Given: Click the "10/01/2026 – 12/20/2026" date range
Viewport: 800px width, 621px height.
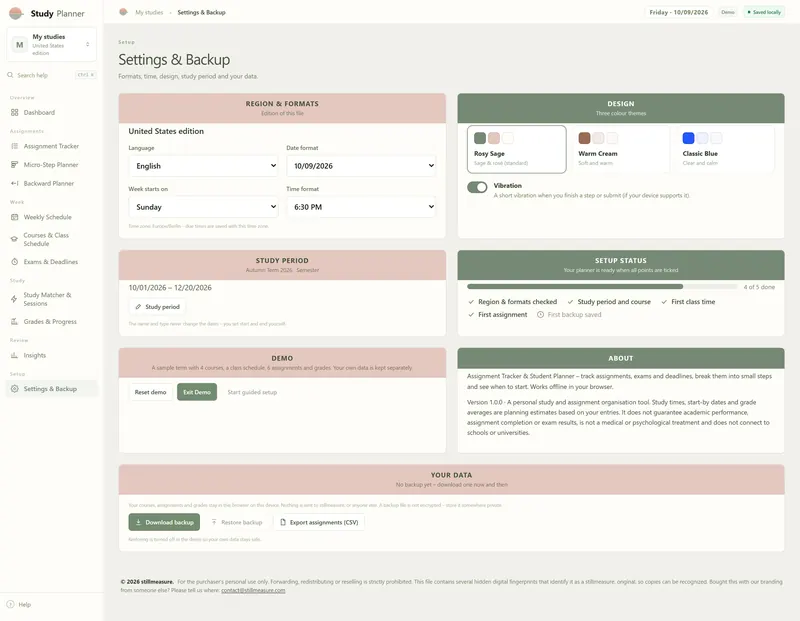Looking at the screenshot, I should [170, 288].
